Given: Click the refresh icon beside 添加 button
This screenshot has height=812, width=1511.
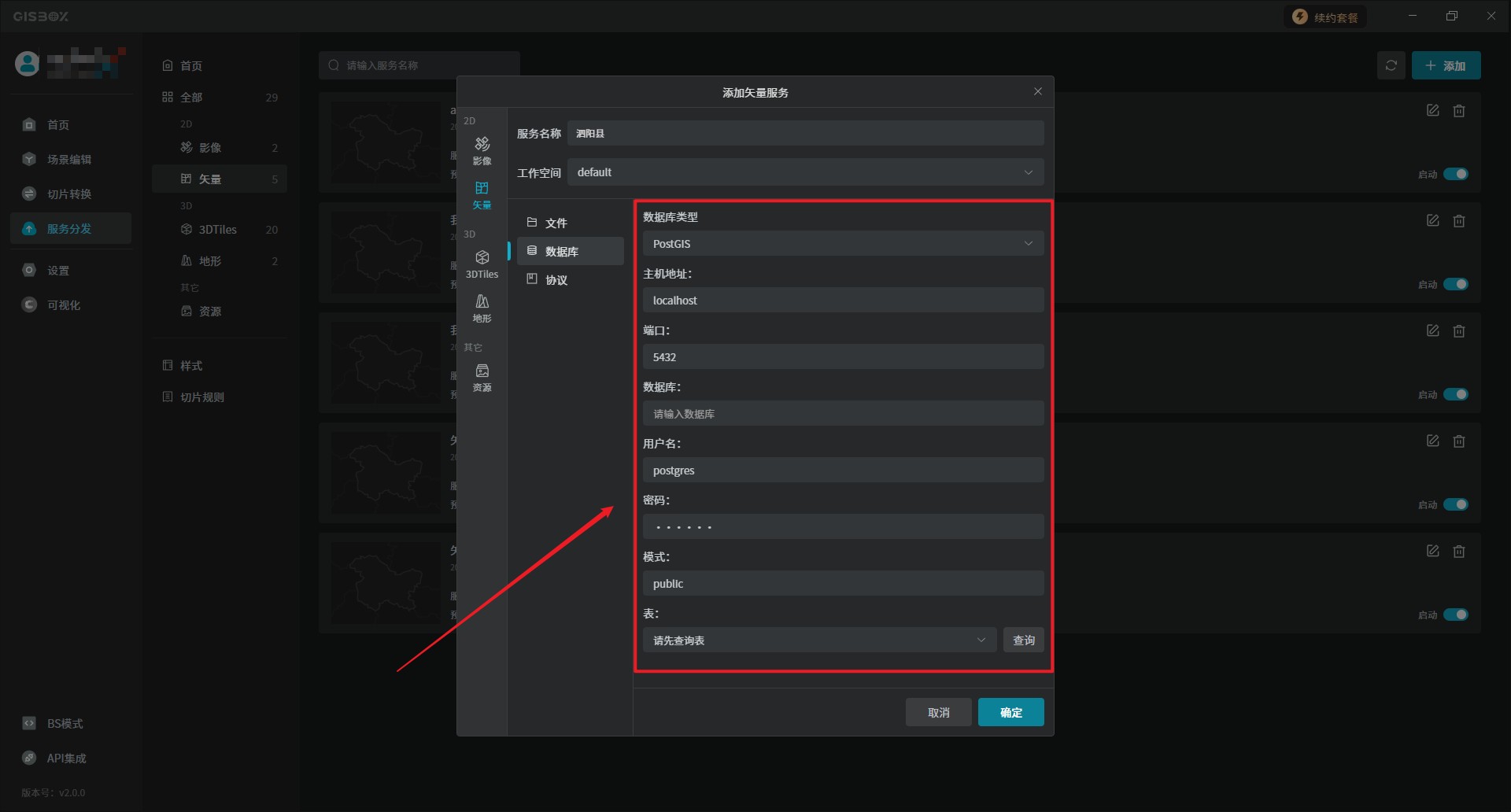Looking at the screenshot, I should coord(1391,65).
